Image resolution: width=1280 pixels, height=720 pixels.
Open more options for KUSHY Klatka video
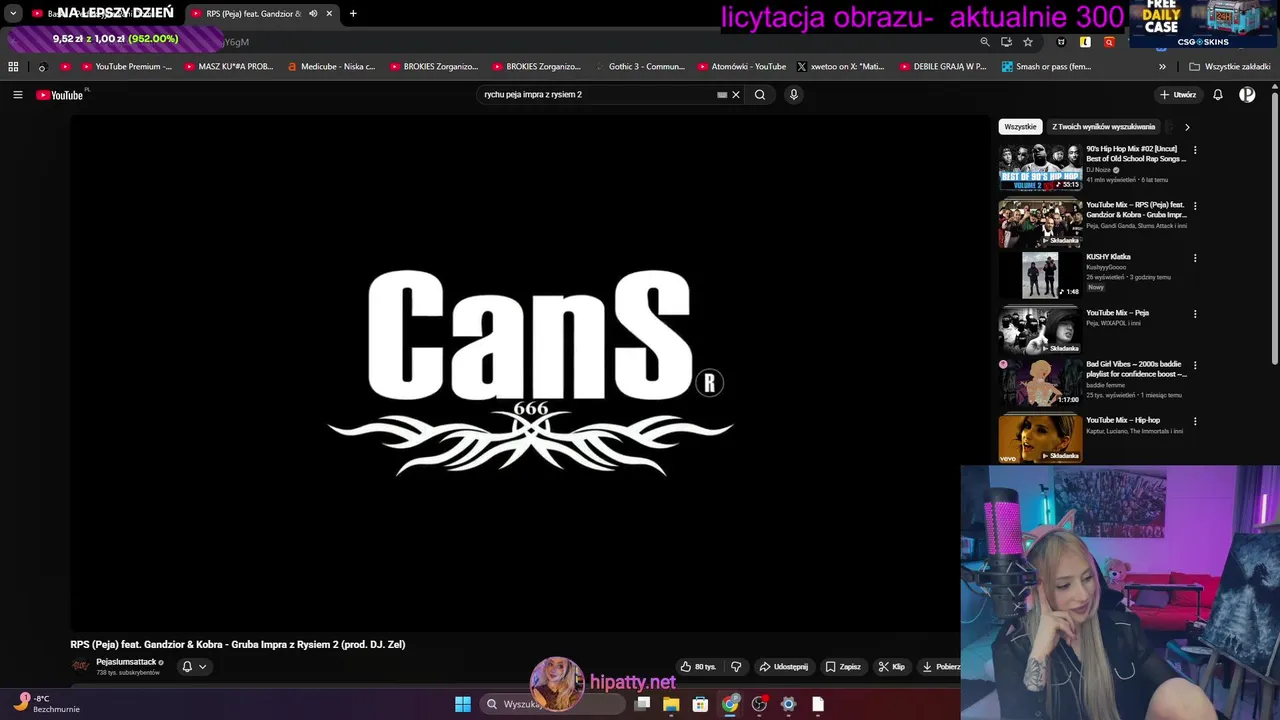click(x=1195, y=258)
